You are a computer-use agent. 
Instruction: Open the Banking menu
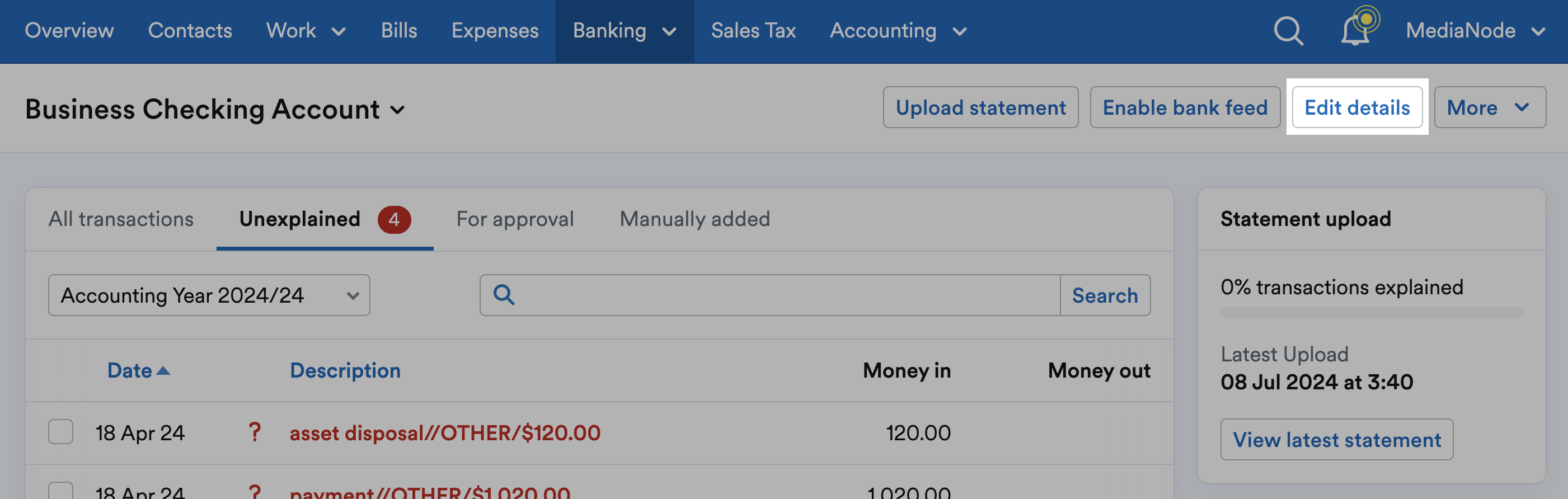(625, 31)
